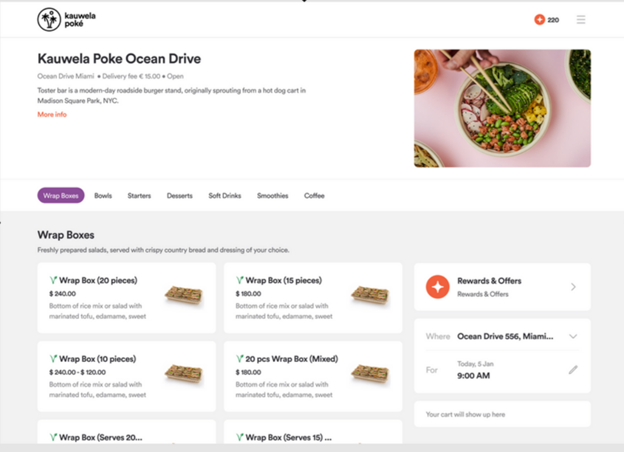Click the Kauwela Poké palm logo

point(48,19)
